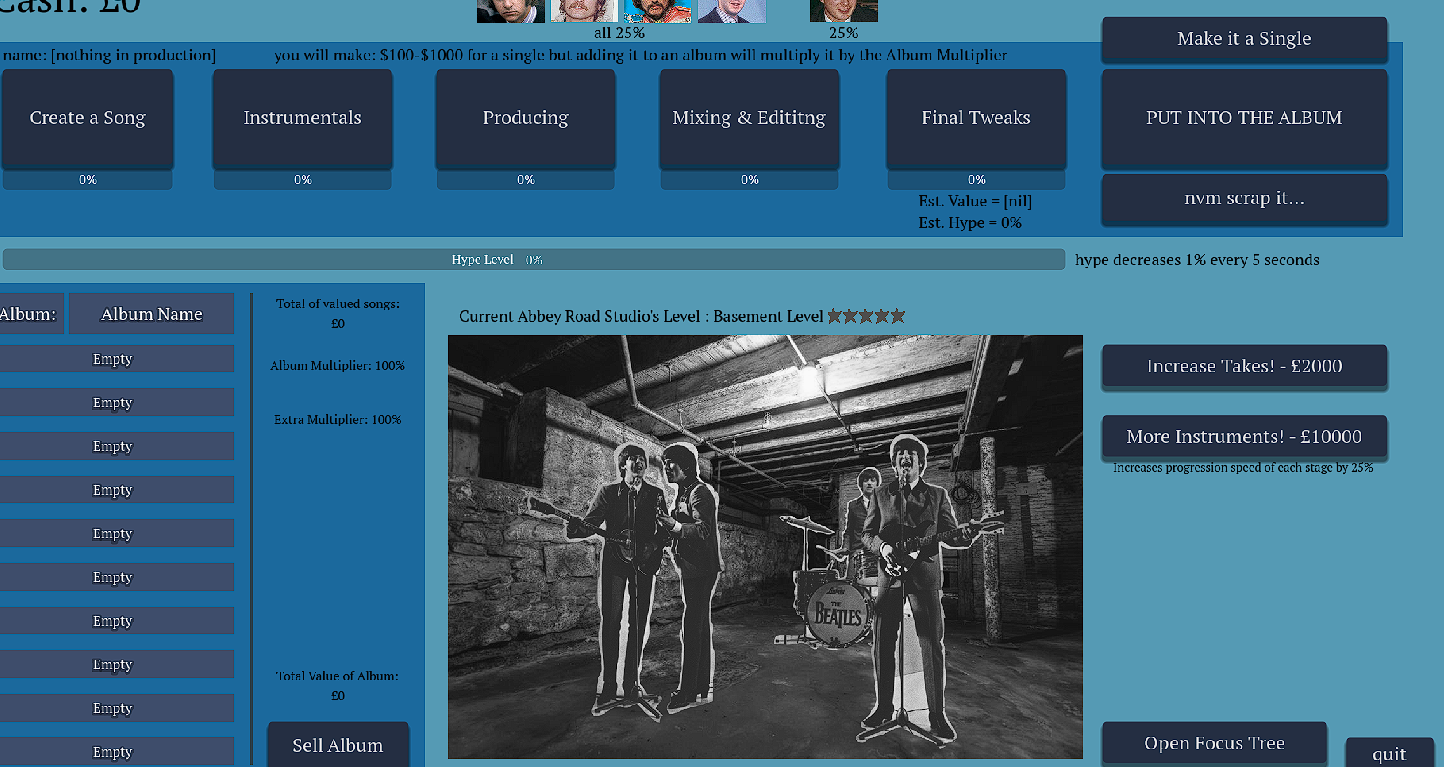1444x767 pixels.
Task: Choose Make it a Single
Action: [1244, 39]
